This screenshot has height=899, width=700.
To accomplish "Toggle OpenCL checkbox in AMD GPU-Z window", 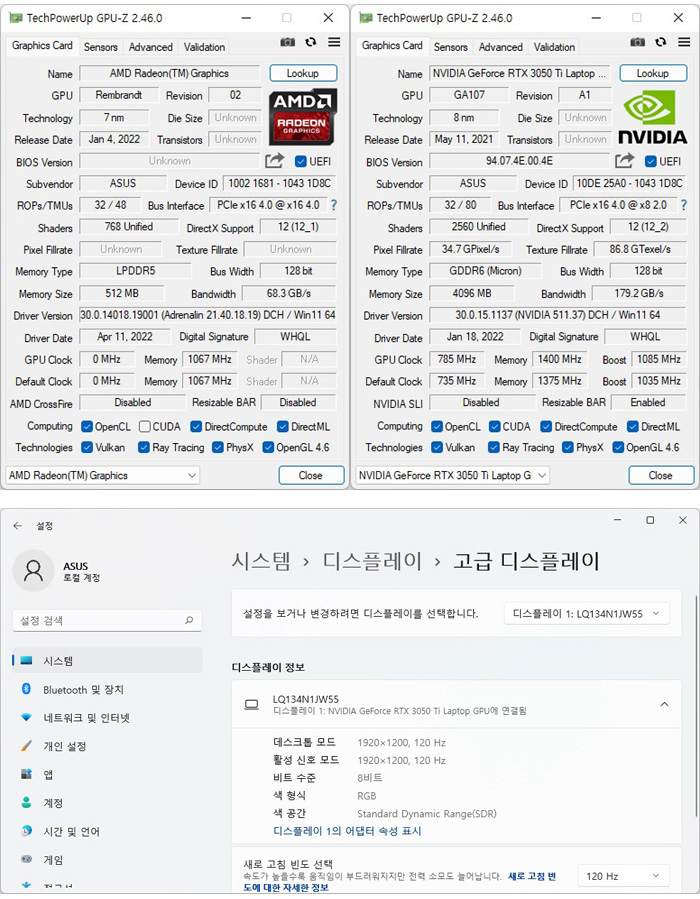I will tap(87, 427).
